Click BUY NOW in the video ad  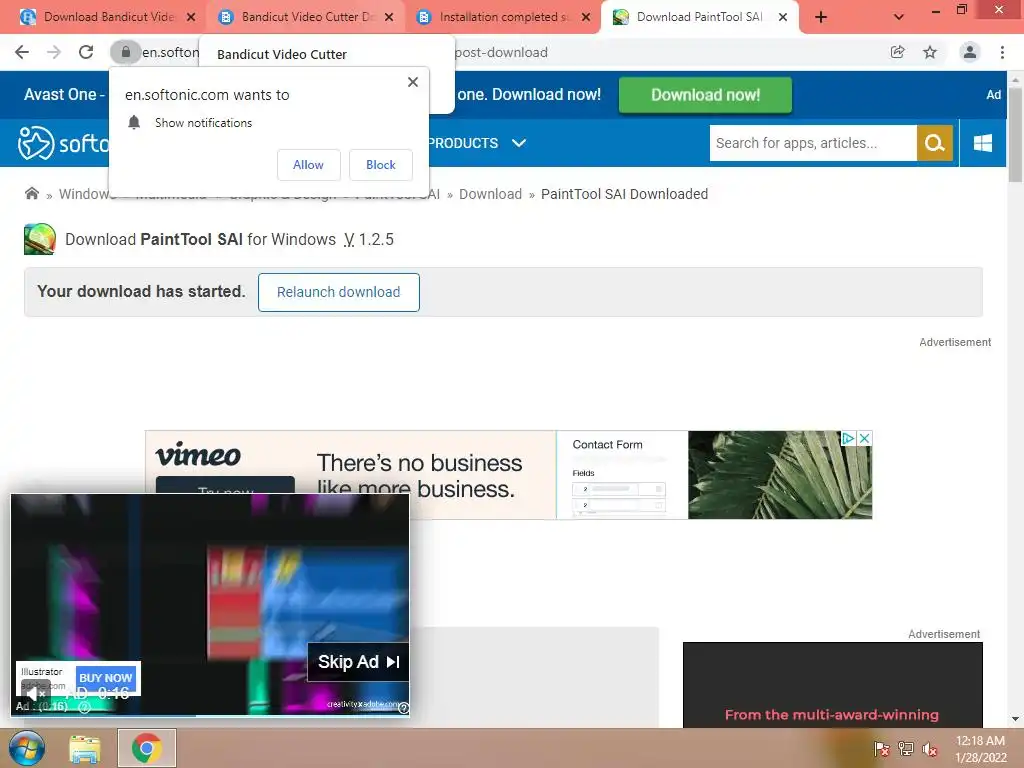(106, 677)
